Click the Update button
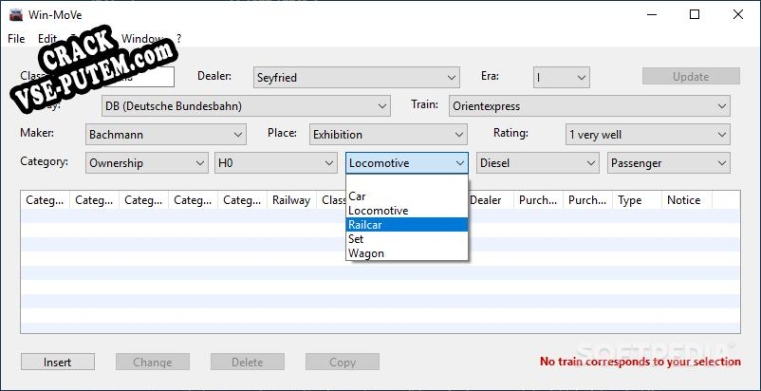761x391 pixels. click(691, 77)
